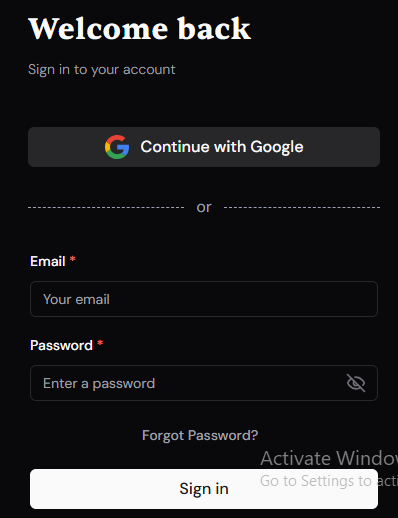398x518 pixels.
Task: Click the dashed line right of 'or'
Action: [302, 207]
